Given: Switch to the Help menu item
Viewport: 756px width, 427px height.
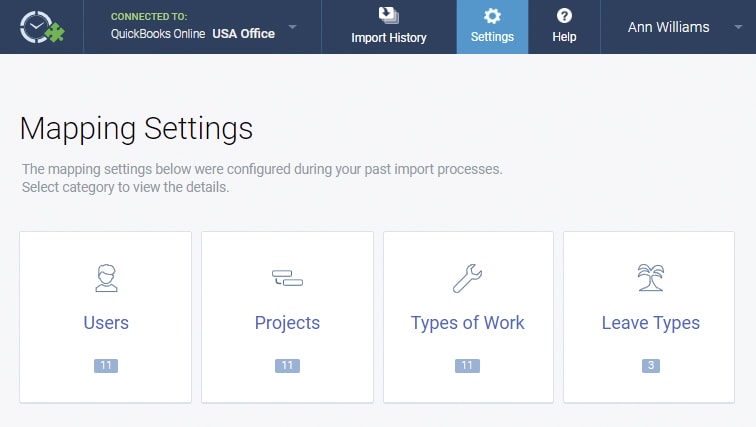Looking at the screenshot, I should coord(564,27).
